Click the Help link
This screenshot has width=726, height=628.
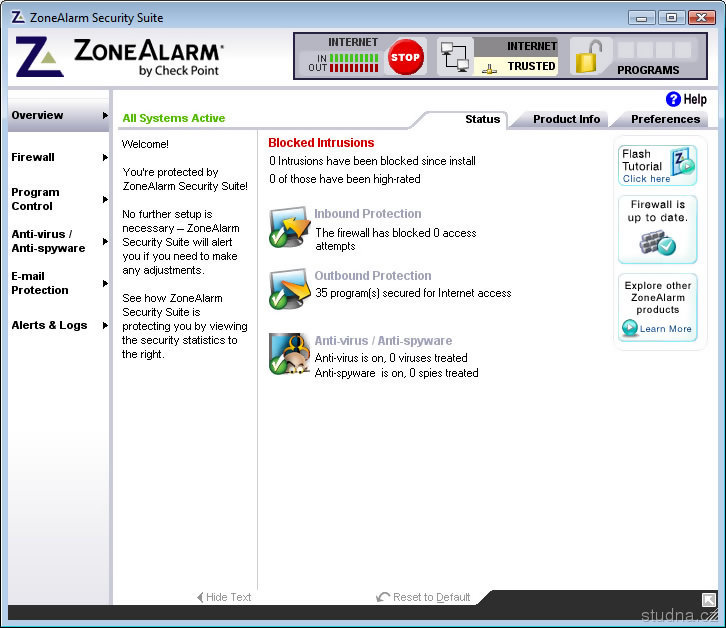(695, 99)
